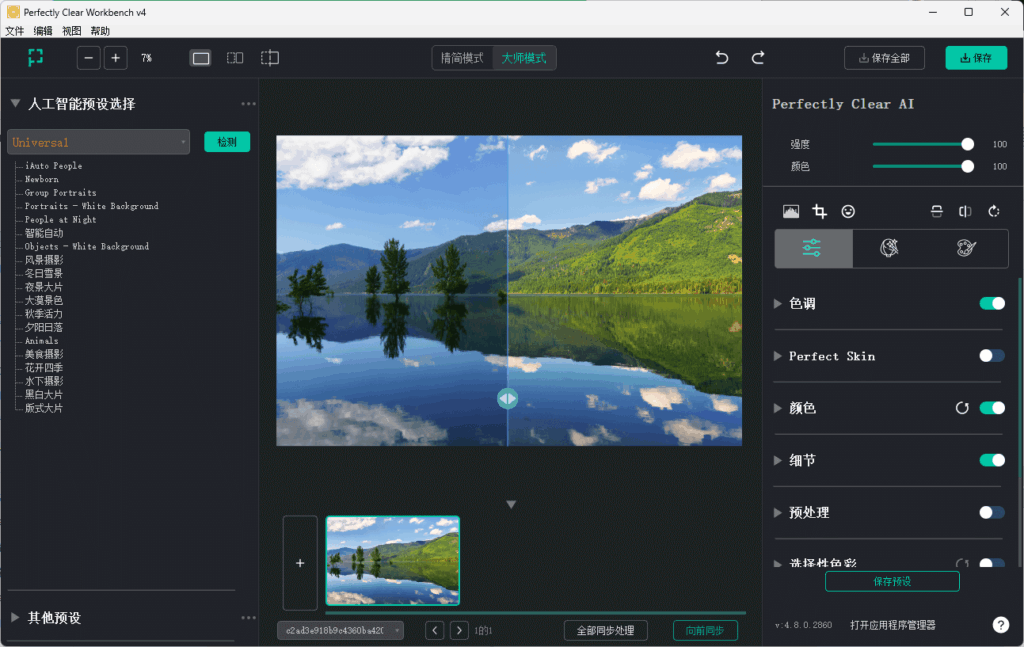Expand the 其他预设 section
This screenshot has height=647, width=1024.
click(14, 618)
